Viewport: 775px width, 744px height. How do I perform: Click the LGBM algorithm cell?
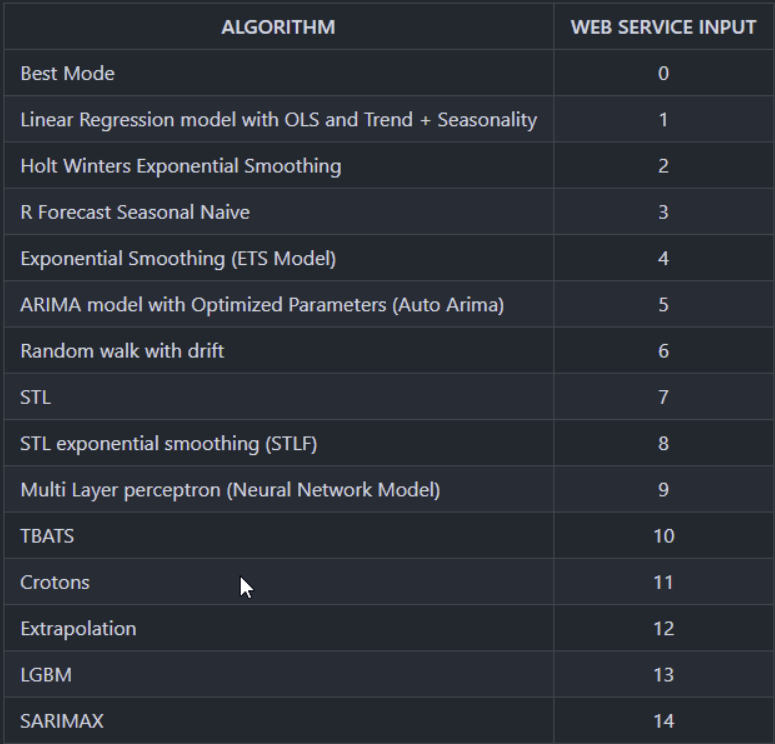(x=278, y=674)
